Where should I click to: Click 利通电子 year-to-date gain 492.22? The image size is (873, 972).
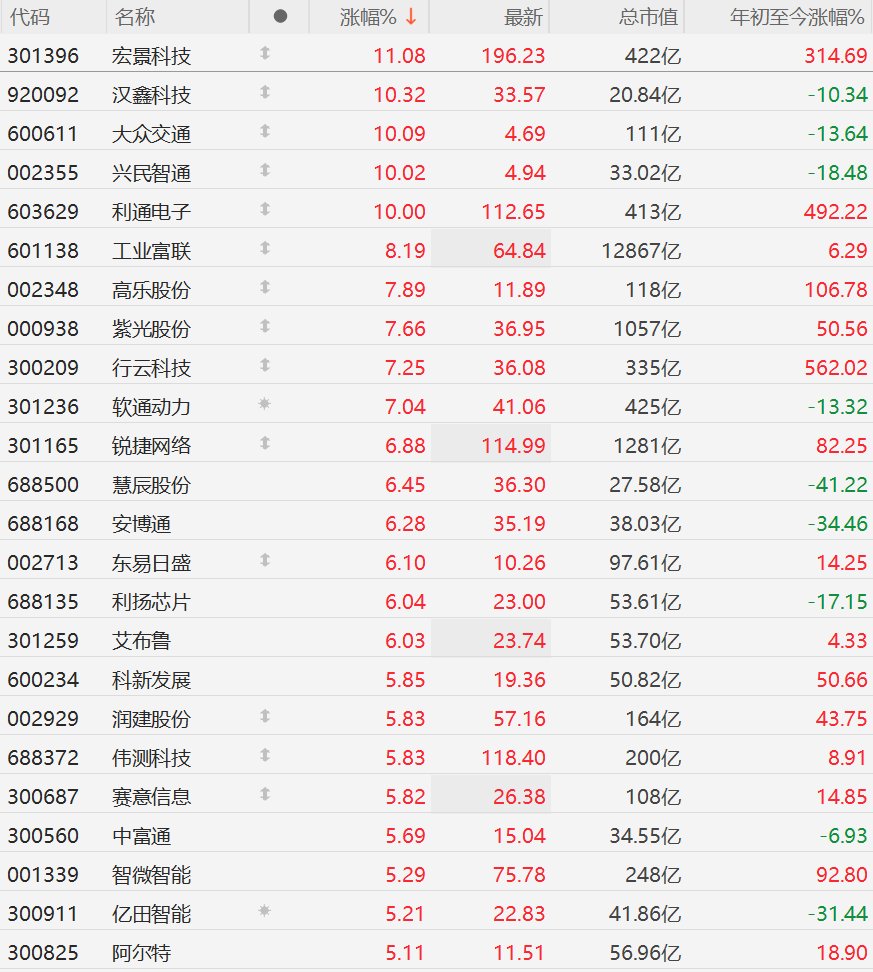tap(836, 212)
